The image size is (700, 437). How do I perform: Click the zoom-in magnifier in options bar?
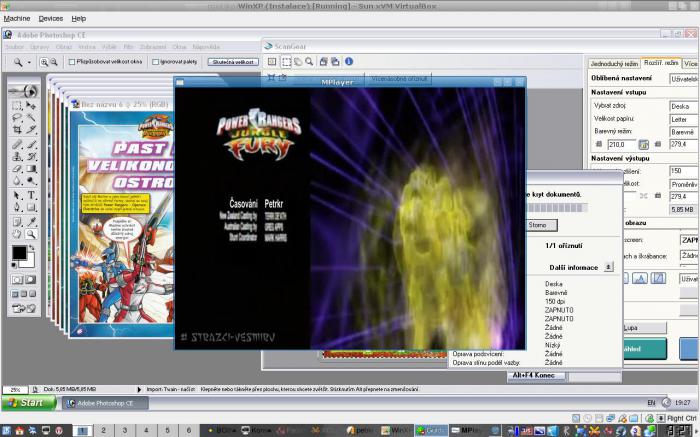coord(44,62)
